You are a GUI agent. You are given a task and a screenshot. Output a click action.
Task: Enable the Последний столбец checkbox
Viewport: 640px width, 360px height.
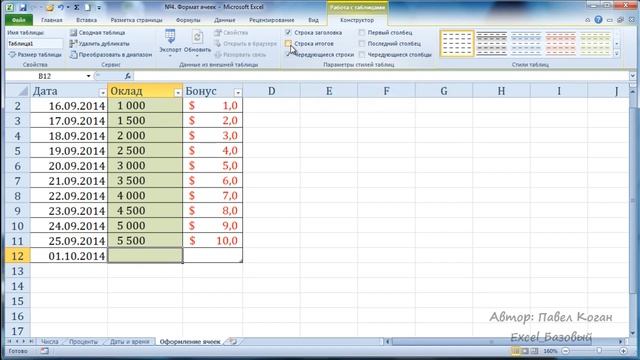(362, 43)
